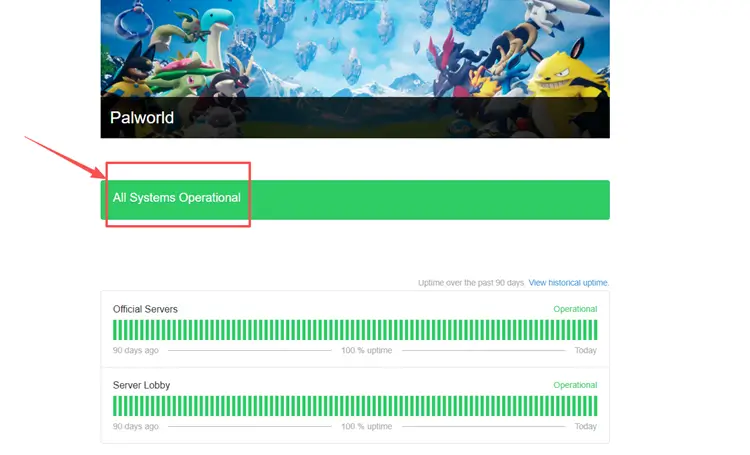Click the Server Lobby 'Operational' status
The width and height of the screenshot is (750, 455).
(575, 385)
